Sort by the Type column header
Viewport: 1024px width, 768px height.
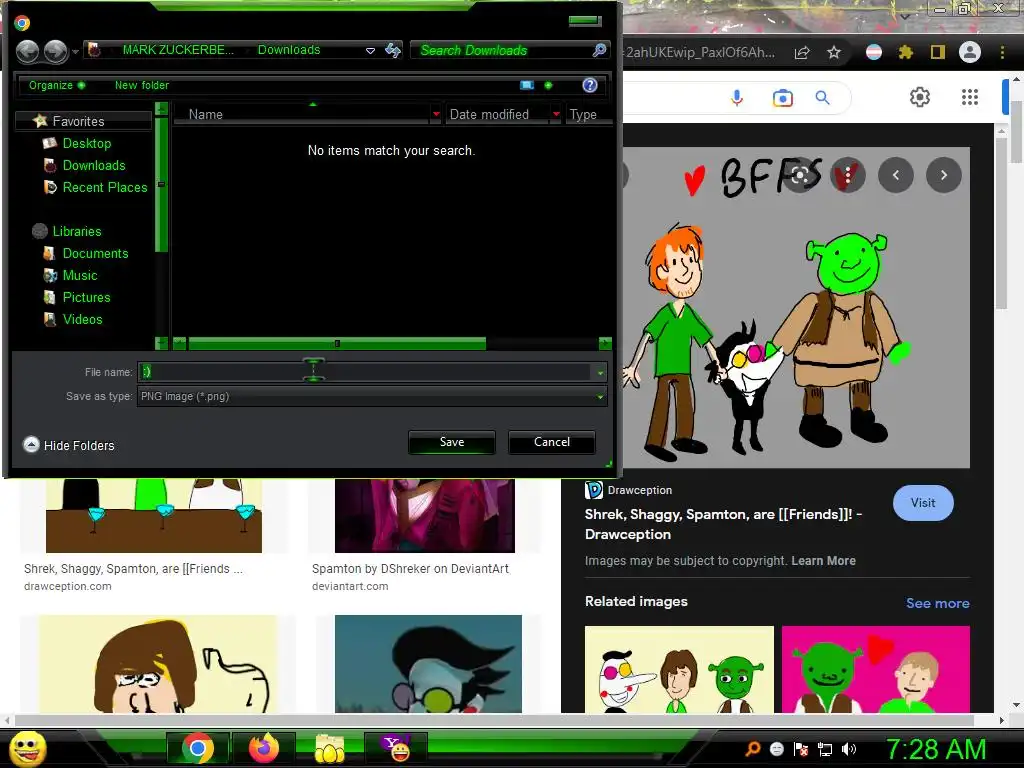(x=583, y=114)
